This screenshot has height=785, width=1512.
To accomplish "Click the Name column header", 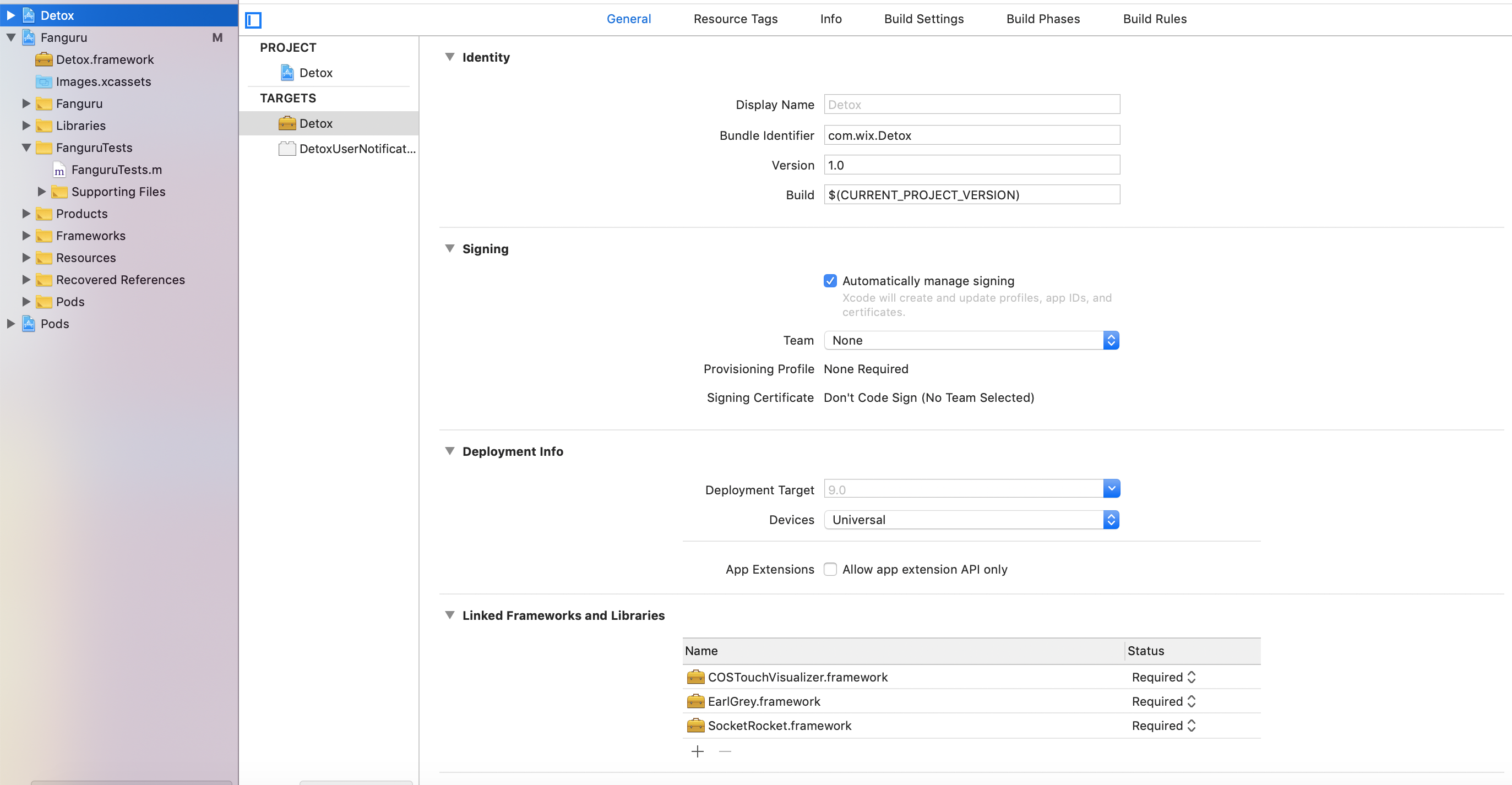I will click(904, 651).
